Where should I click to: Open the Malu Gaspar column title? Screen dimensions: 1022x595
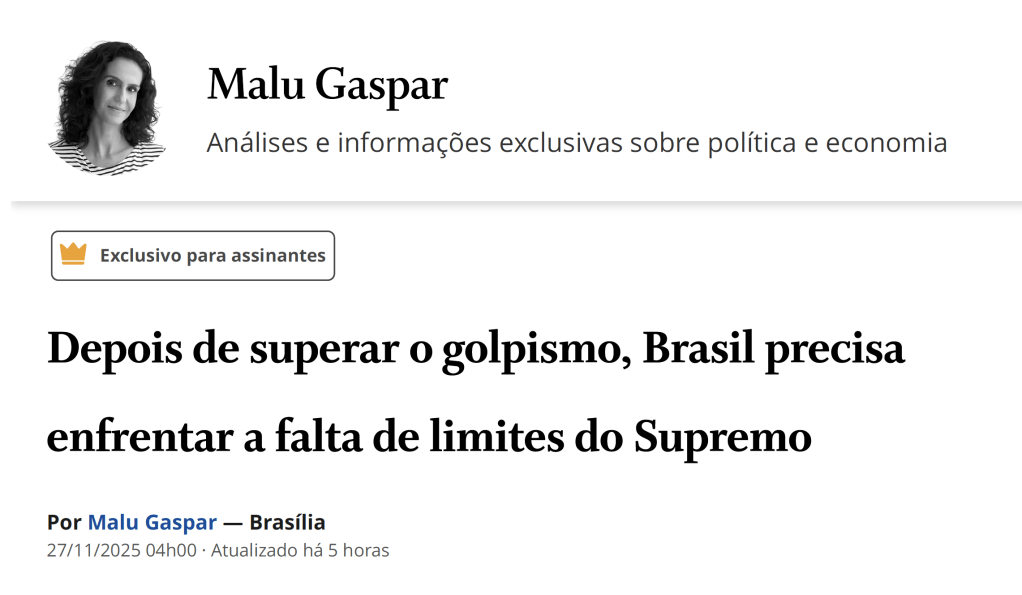(x=327, y=86)
